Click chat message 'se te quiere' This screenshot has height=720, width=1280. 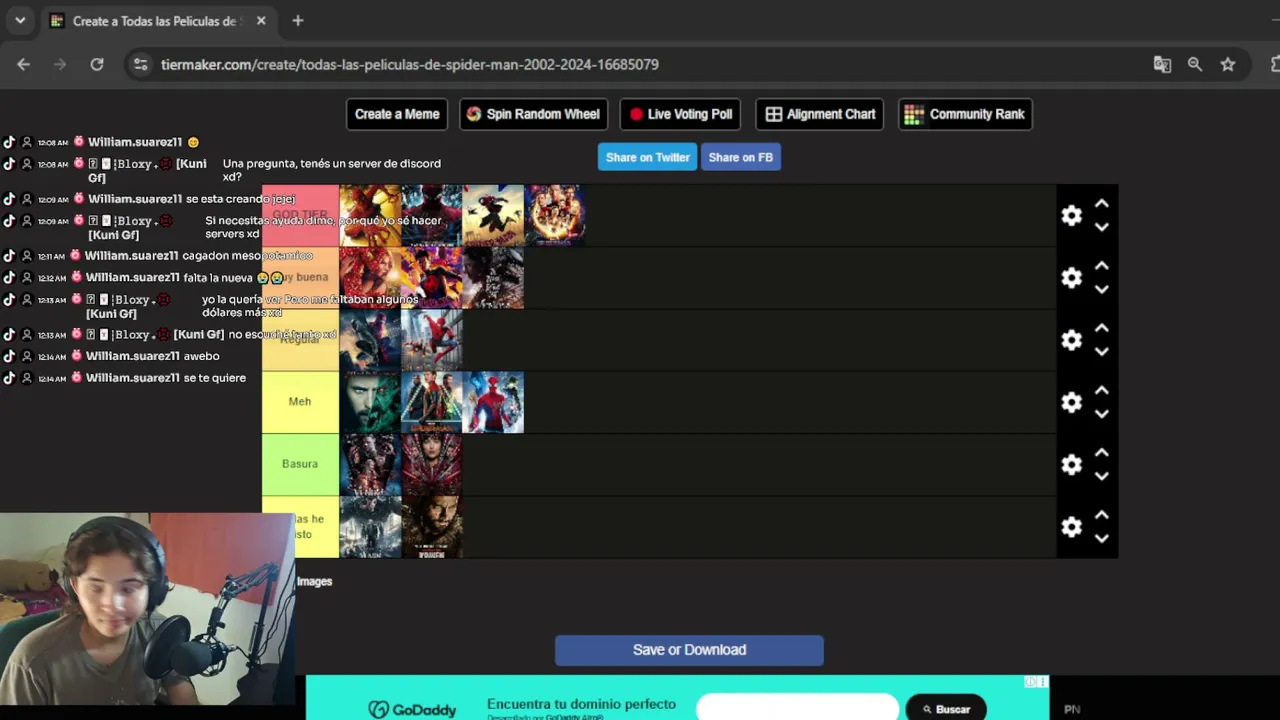215,378
